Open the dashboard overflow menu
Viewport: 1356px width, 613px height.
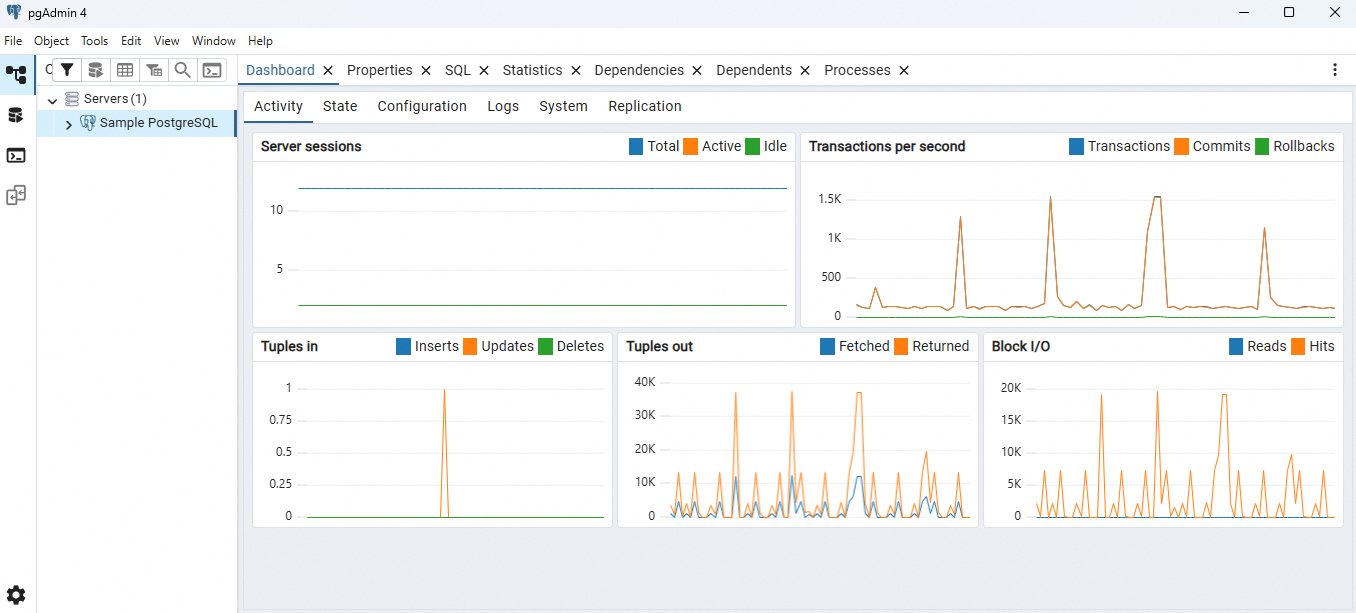[1335, 69]
